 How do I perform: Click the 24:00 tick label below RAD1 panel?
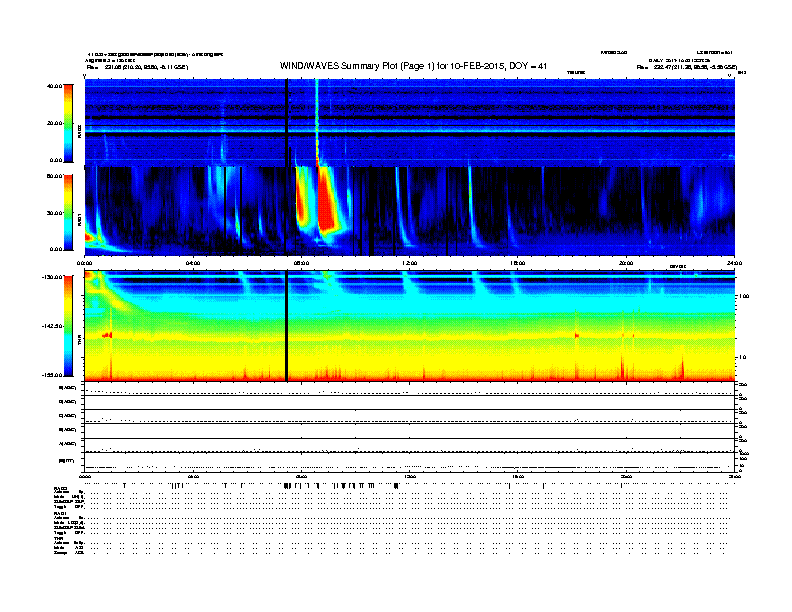(x=734, y=263)
